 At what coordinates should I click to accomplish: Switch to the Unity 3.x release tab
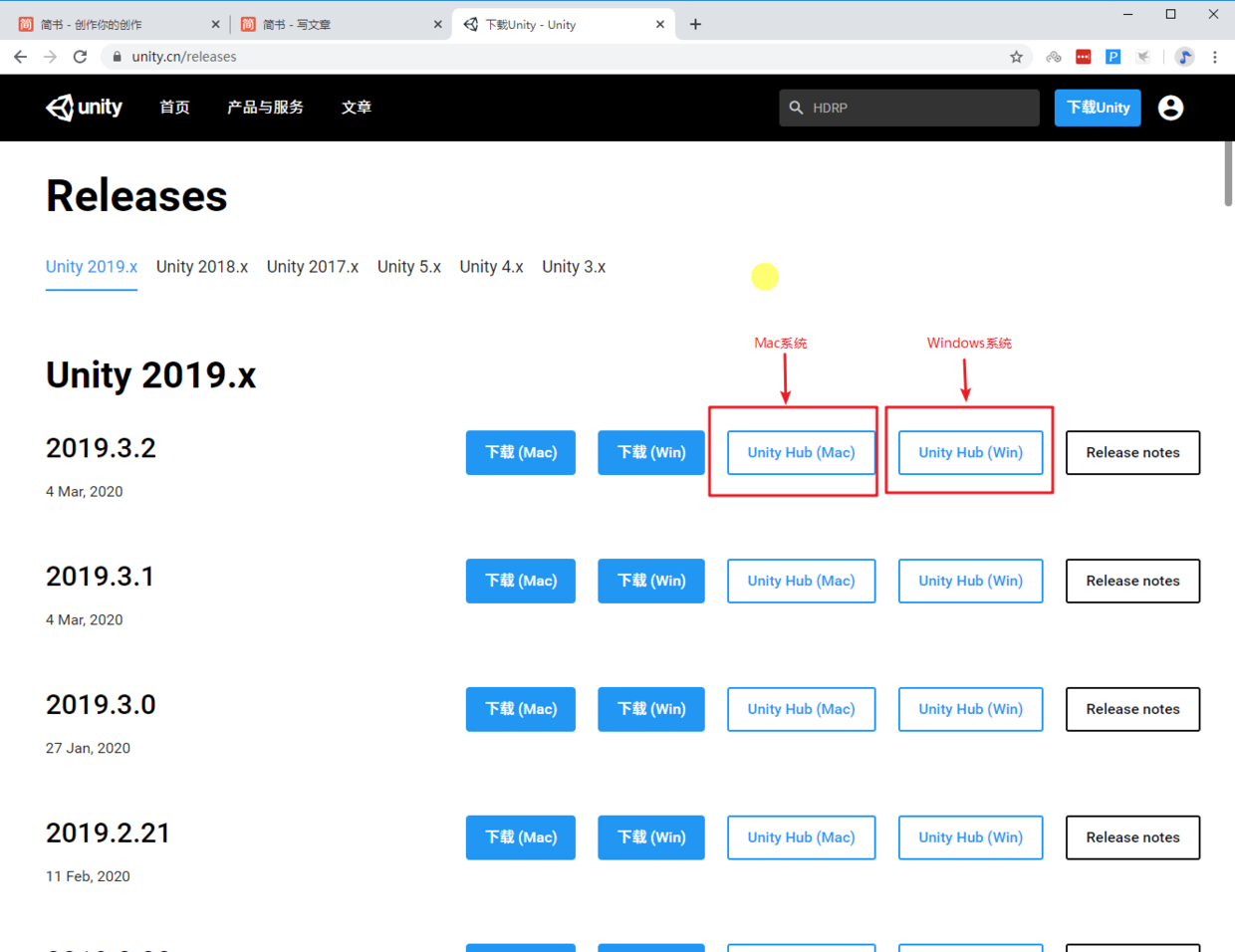pos(574,267)
